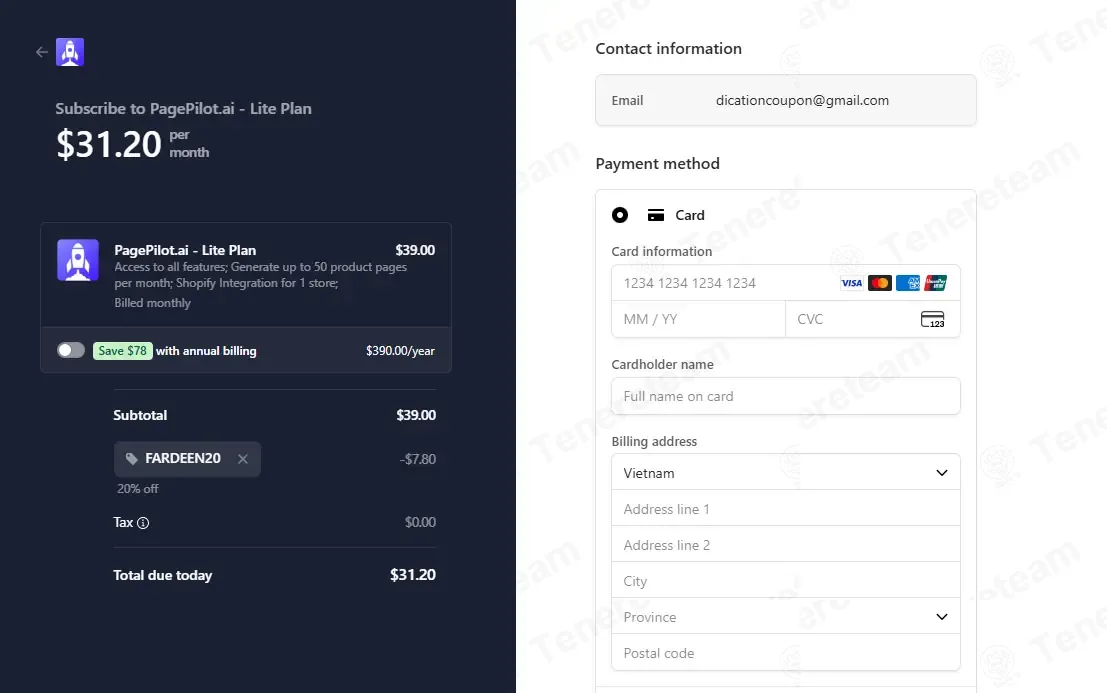Focus the Address line 1 field
The height and width of the screenshot is (693, 1107).
pos(785,509)
